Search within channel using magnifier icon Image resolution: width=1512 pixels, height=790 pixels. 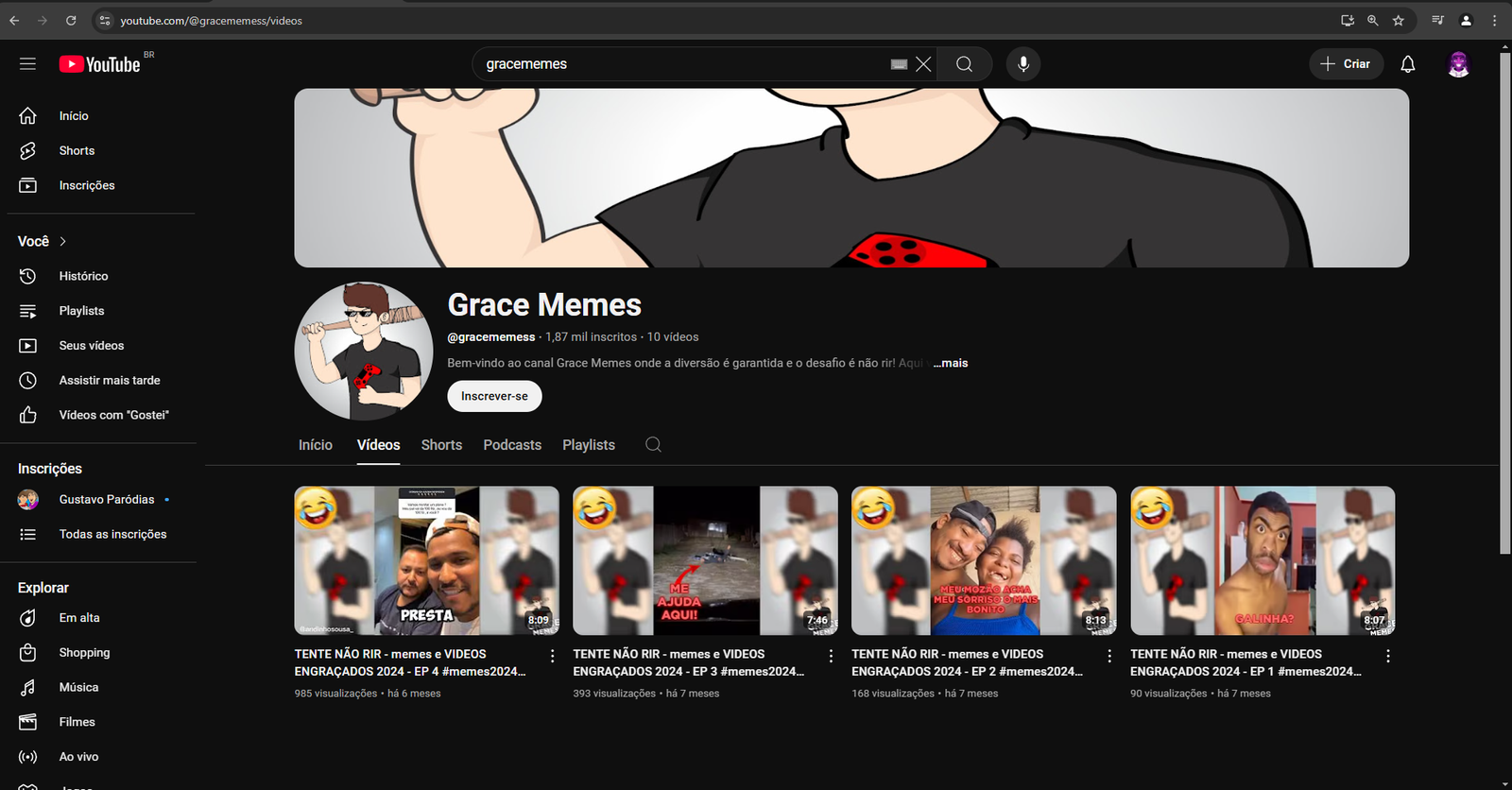(x=653, y=444)
